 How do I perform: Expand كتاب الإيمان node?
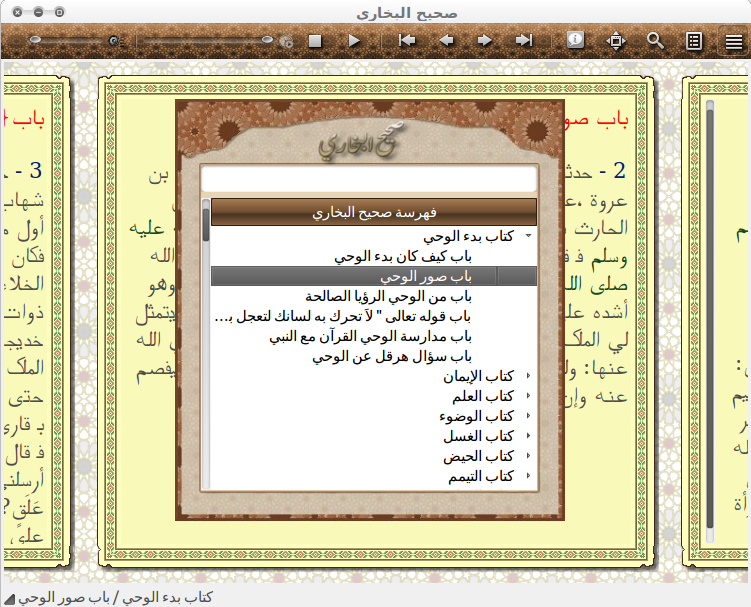point(528,376)
